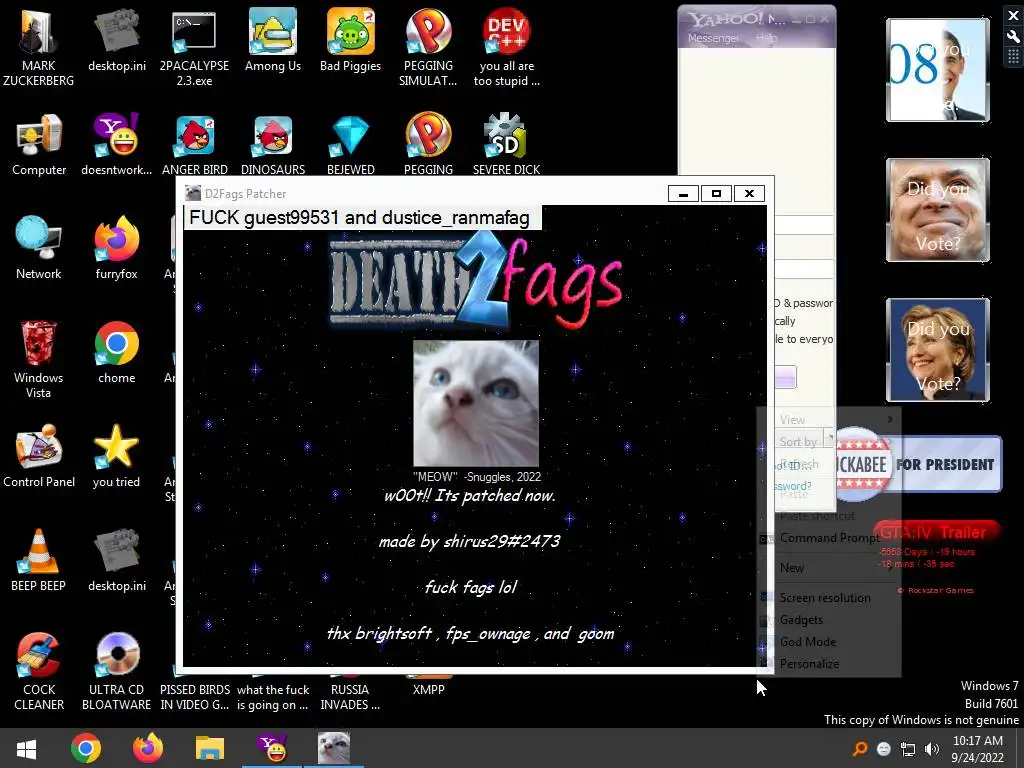
Task: Open the Windows Vista recycle bin icon
Action: [x=39, y=359]
